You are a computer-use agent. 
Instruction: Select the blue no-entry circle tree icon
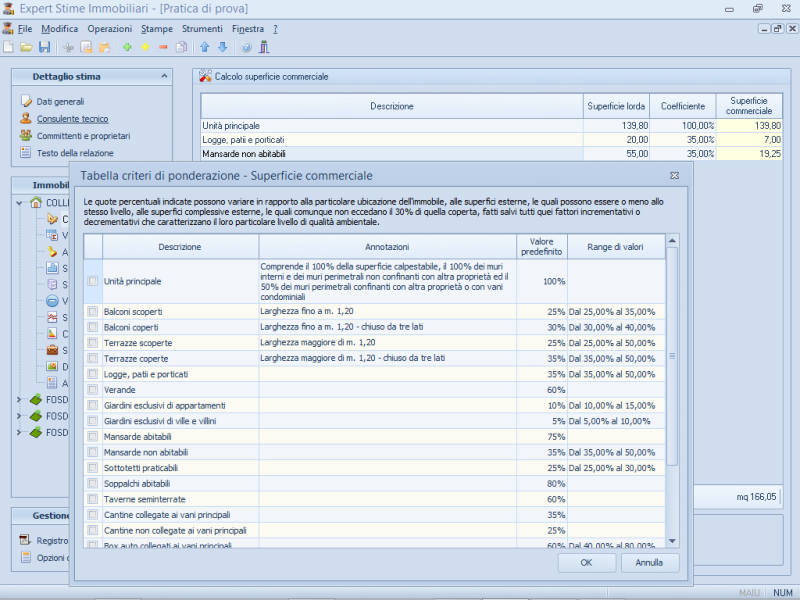[52, 301]
